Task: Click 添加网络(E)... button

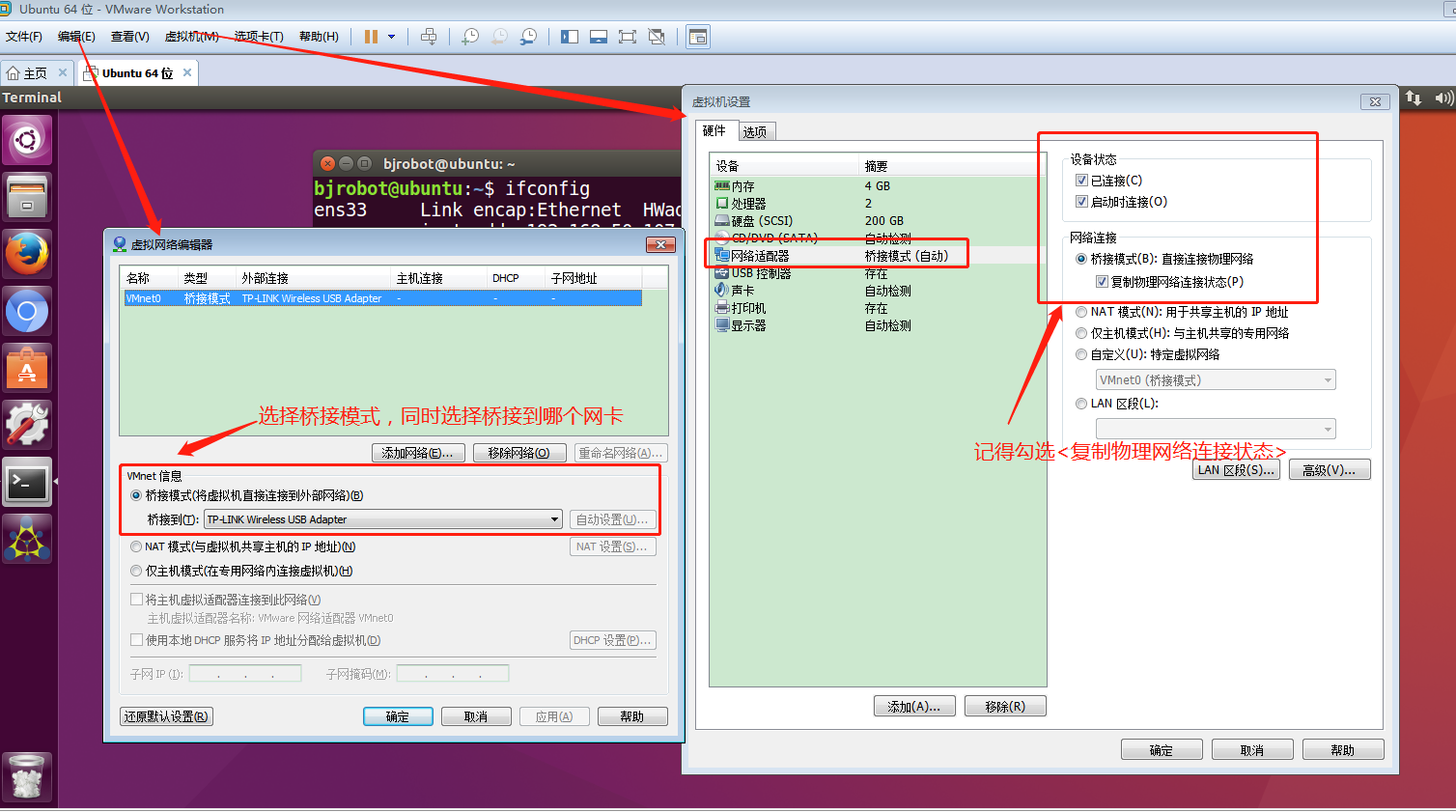Action: point(418,453)
